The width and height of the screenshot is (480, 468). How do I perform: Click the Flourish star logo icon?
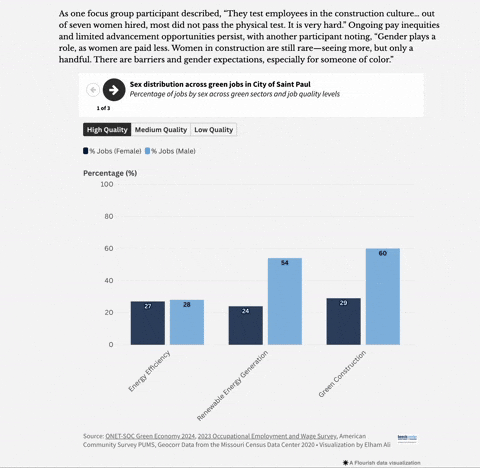[x=345, y=463]
